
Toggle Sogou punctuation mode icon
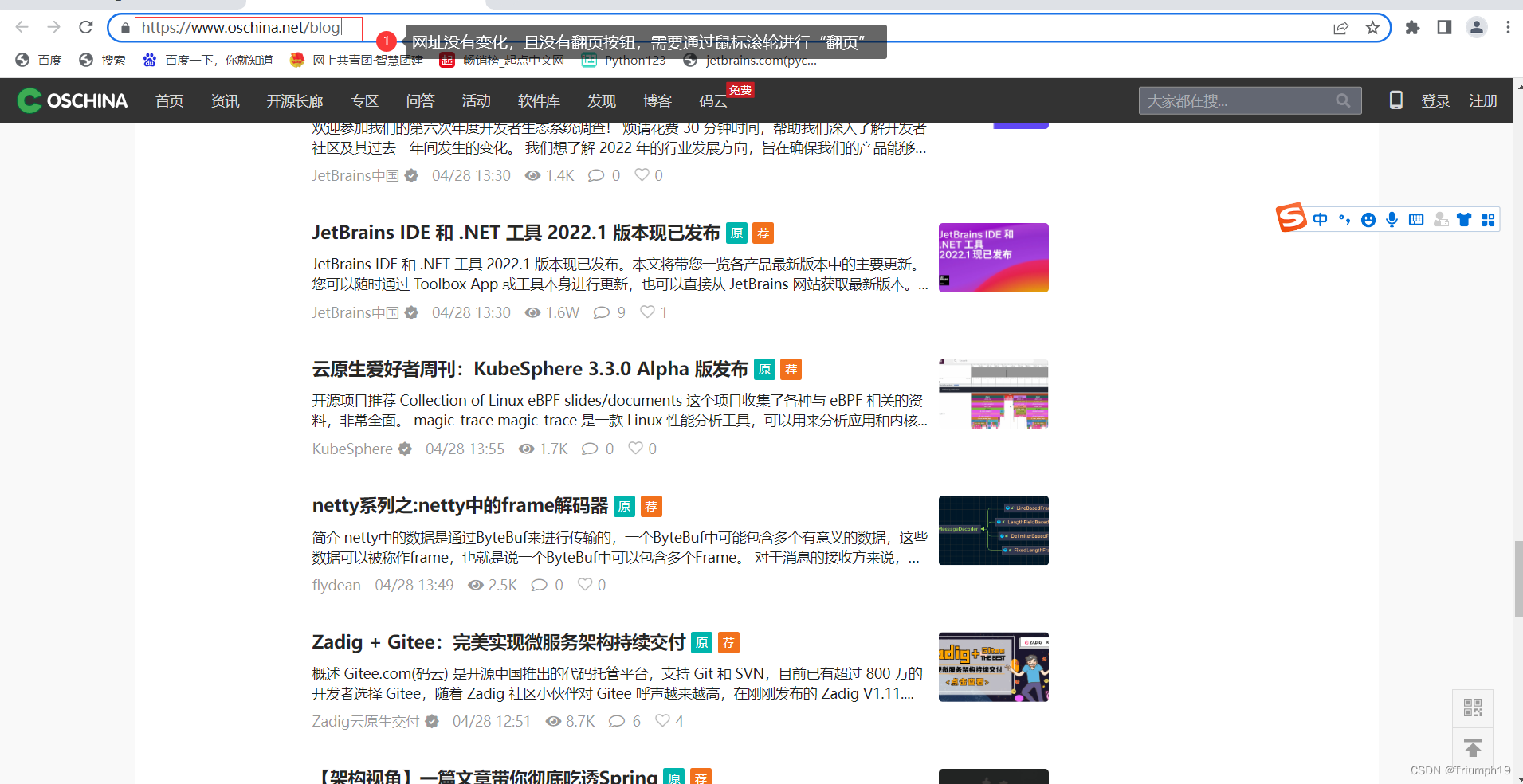tap(1344, 220)
